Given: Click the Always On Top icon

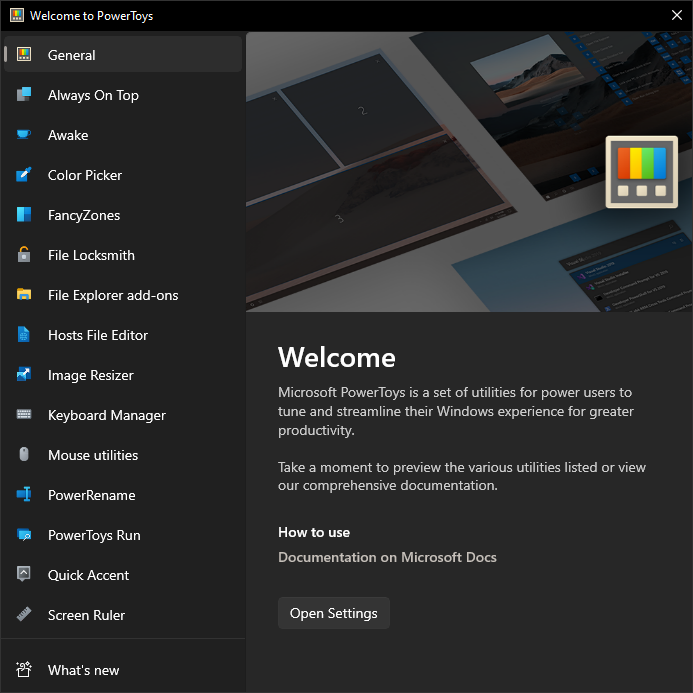Looking at the screenshot, I should (24, 95).
